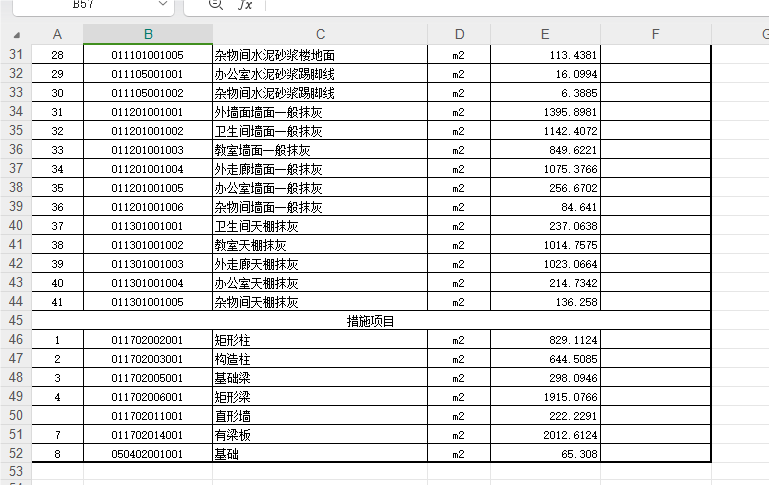Click value 65.308
Screen dimensions: 769x485
545,454
